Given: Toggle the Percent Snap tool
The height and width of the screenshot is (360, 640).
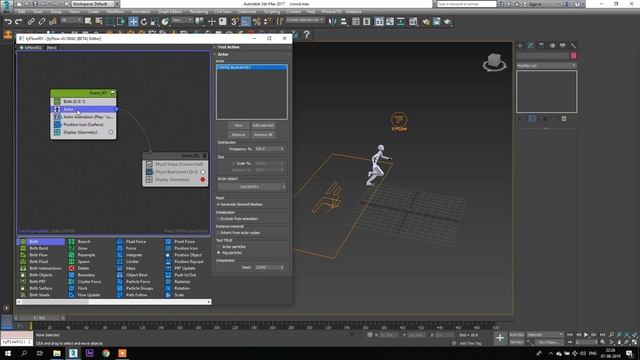Looking at the screenshot, I should point(257,22).
